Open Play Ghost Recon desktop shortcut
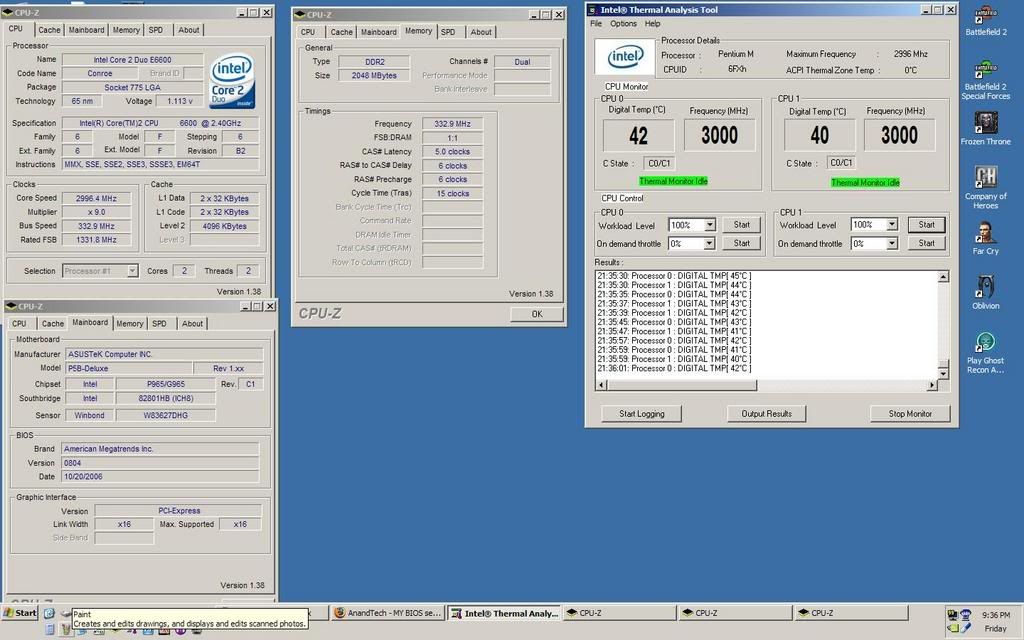This screenshot has width=1024, height=640. 985,353
